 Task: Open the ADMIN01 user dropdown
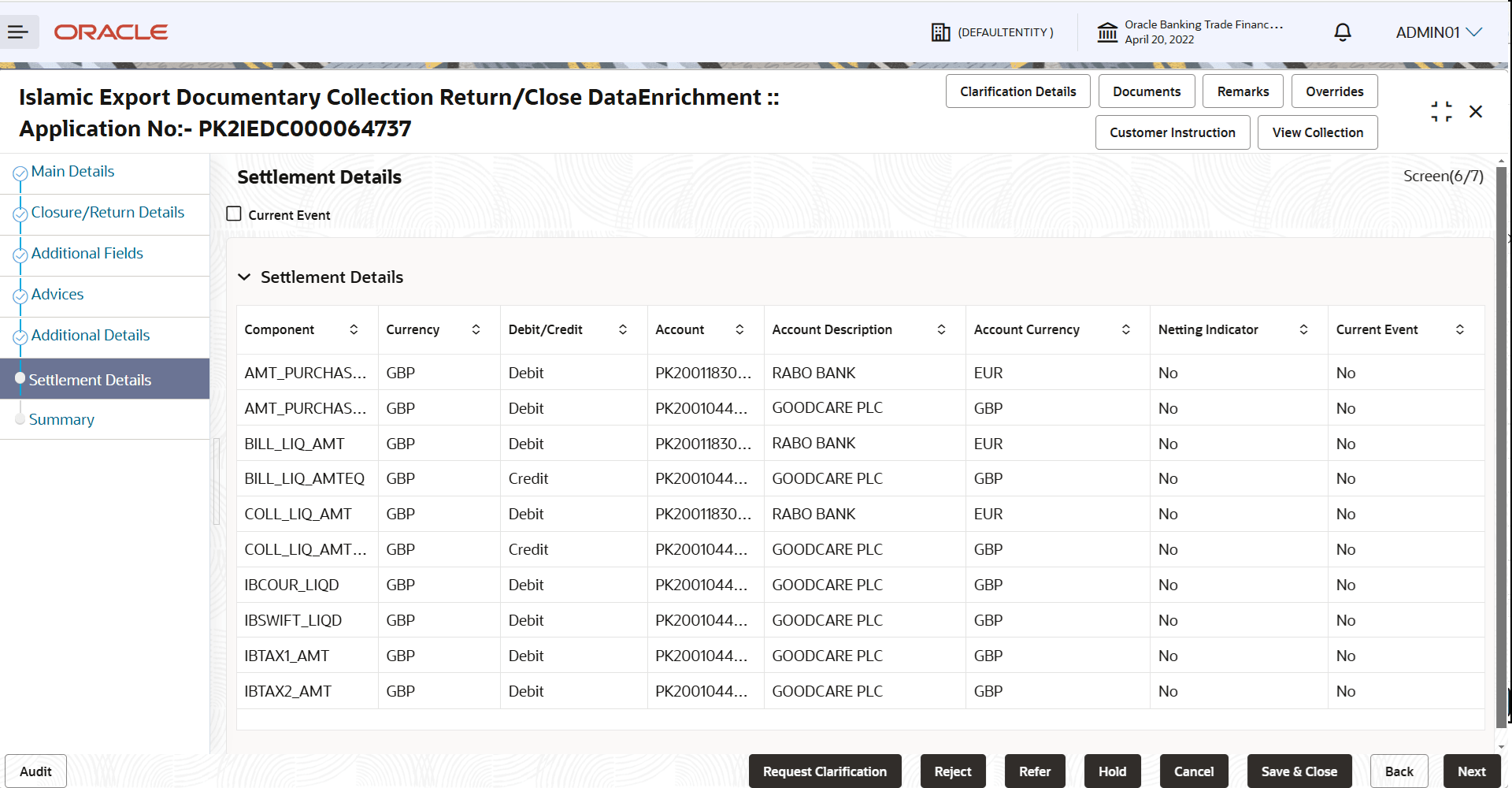point(1439,32)
